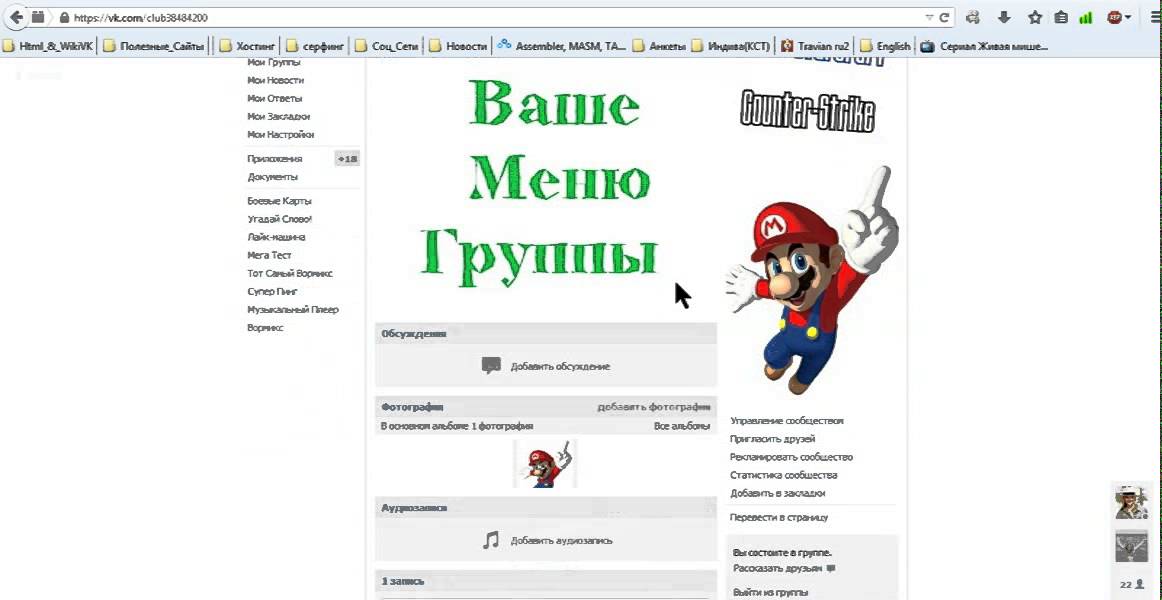This screenshot has width=1162, height=600.
Task: Open the Аудиозаписи section header
Action: [545, 507]
